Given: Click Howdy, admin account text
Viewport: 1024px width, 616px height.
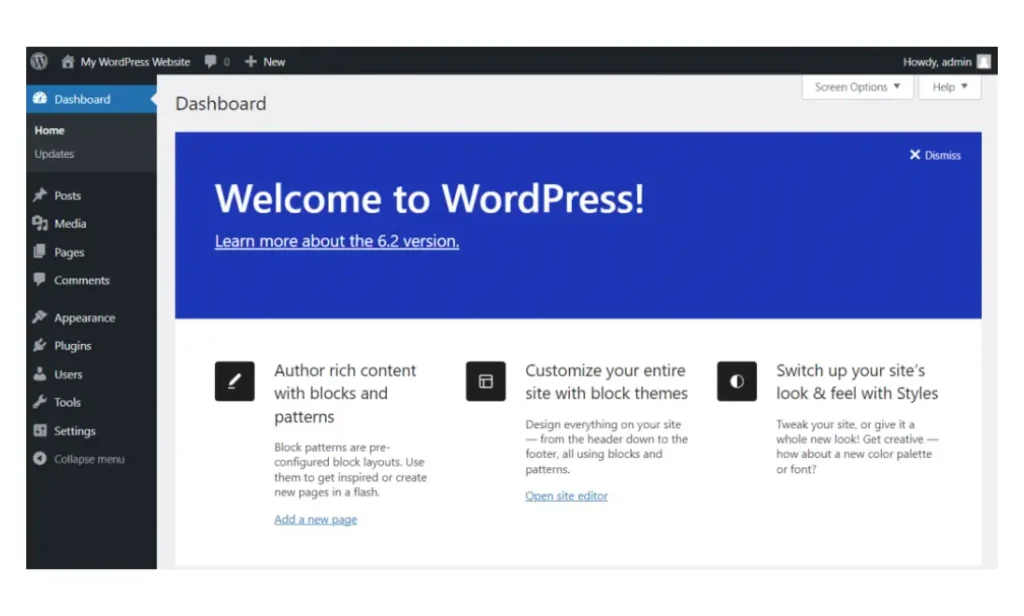Looking at the screenshot, I should click(x=937, y=61).
